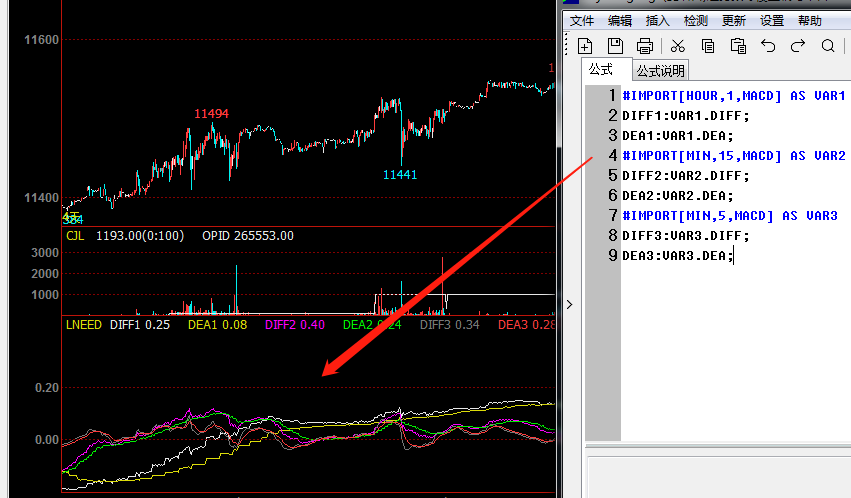Image resolution: width=851 pixels, height=498 pixels.
Task: Place the cursor at the end of line 9 (DEA3:VAR3.DEA;)
Action: (735, 256)
